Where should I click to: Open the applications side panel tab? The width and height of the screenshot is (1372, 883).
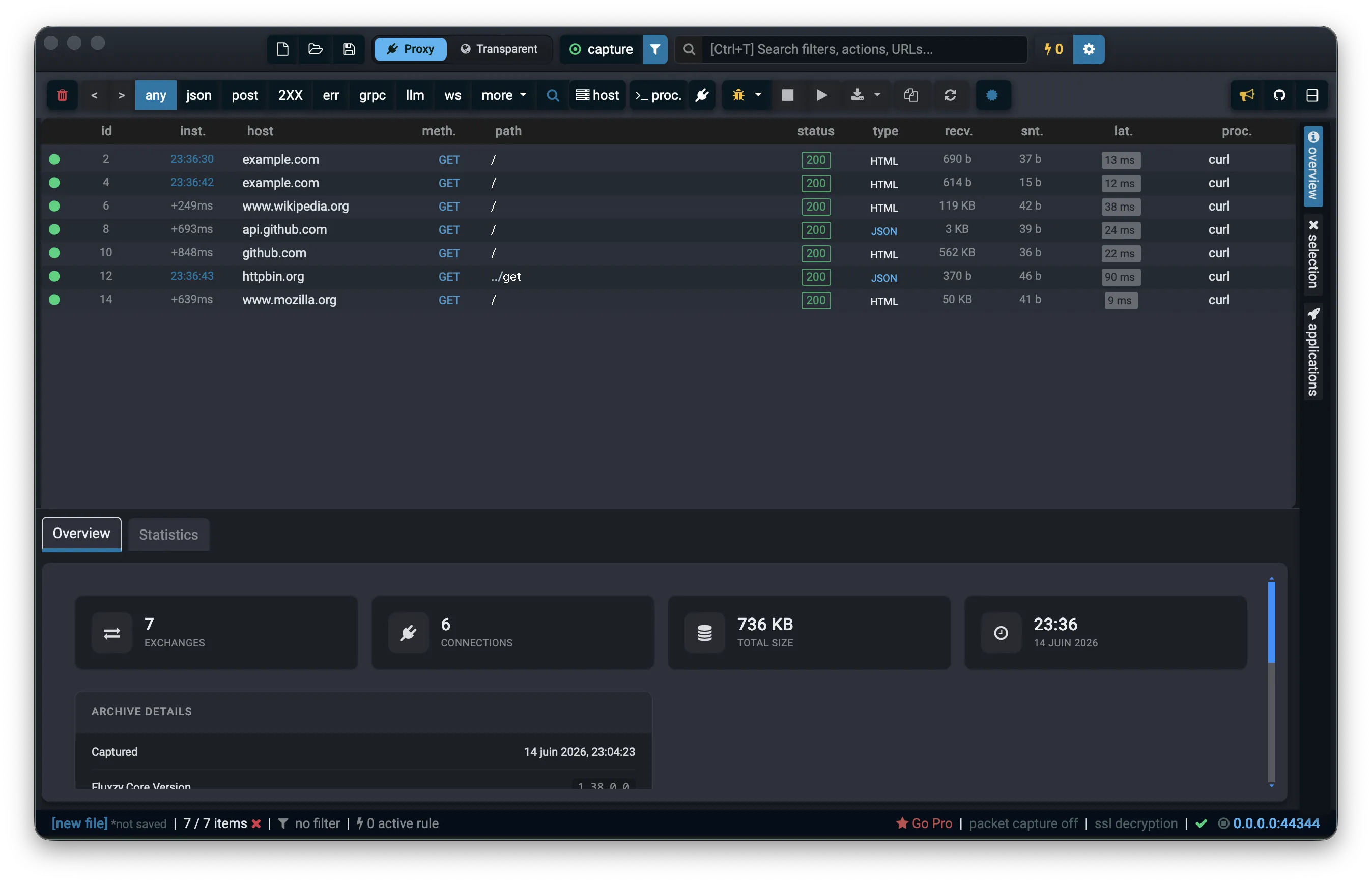[x=1312, y=351]
